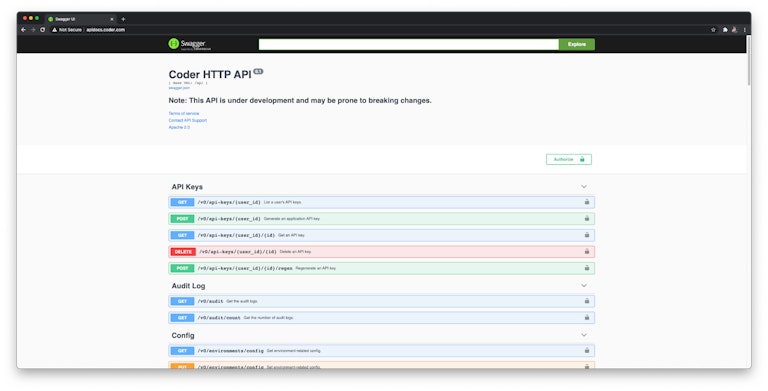The width and height of the screenshot is (768, 391).
Task: Open the swagger.json link
Action: click(x=179, y=88)
